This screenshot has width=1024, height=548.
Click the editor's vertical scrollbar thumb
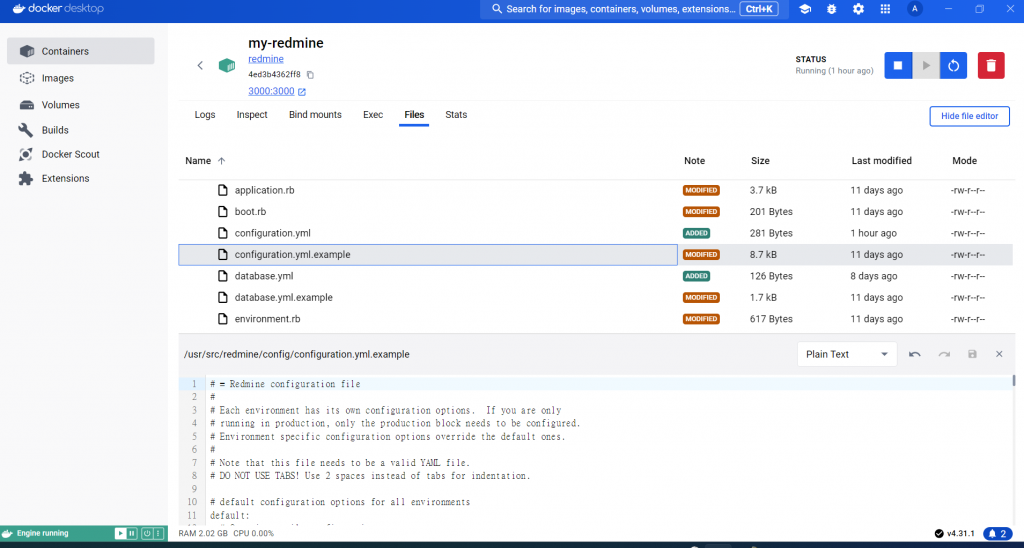point(1014,380)
